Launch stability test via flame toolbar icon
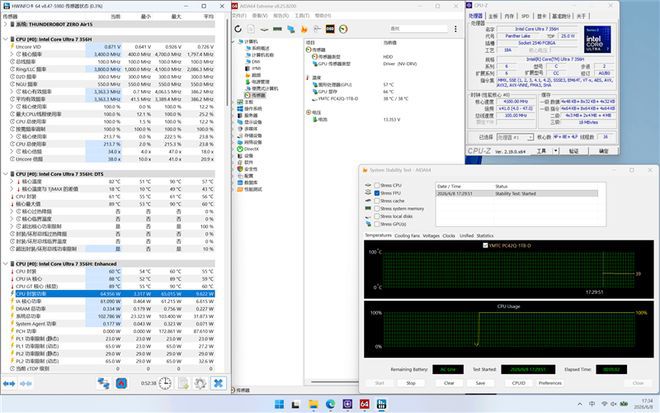 pyautogui.click(x=304, y=29)
